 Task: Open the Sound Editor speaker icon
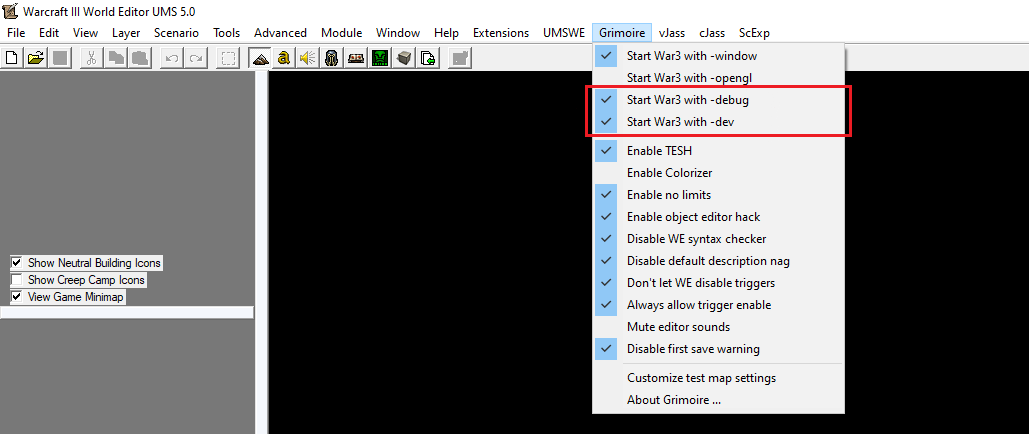[308, 58]
